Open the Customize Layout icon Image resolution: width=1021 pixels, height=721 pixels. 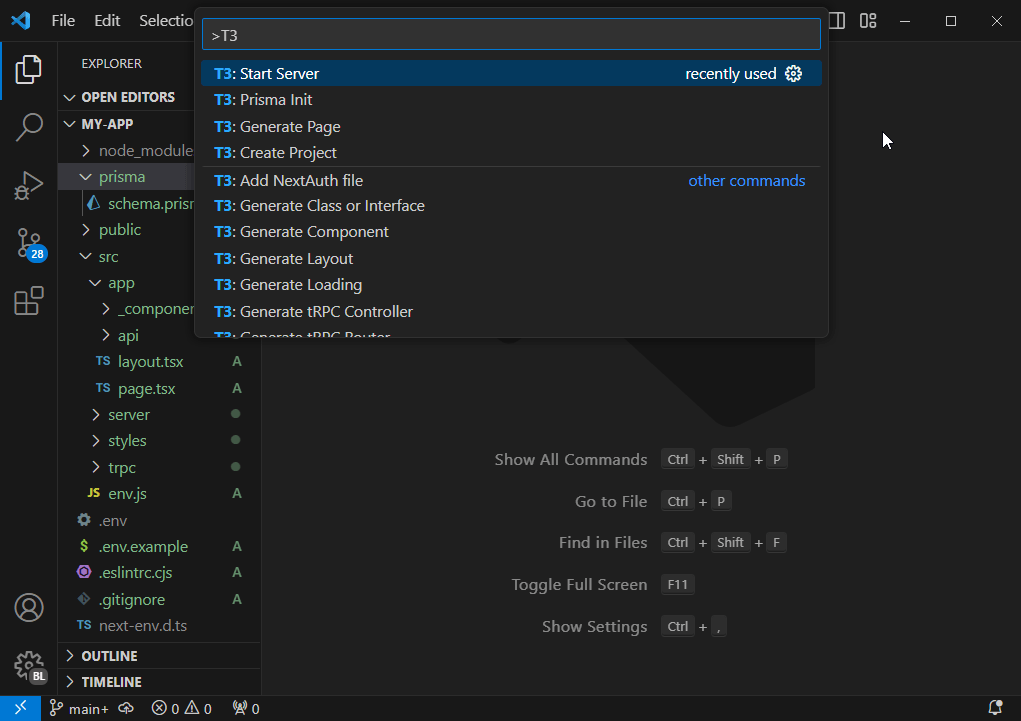pos(868,21)
